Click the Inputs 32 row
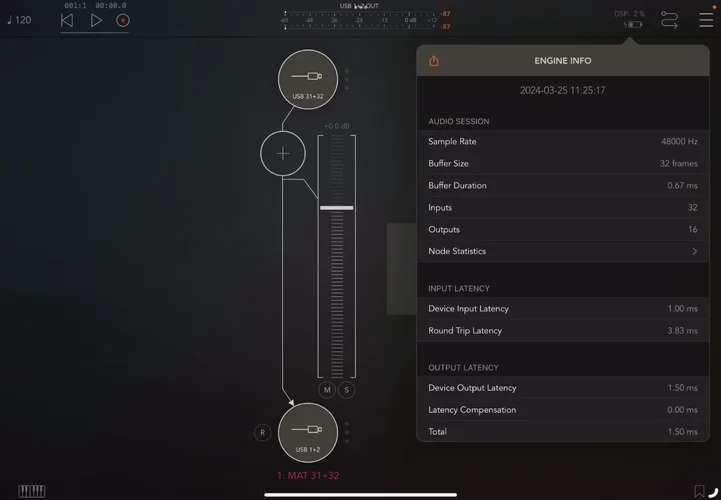The height and width of the screenshot is (500, 721). pyautogui.click(x=563, y=207)
